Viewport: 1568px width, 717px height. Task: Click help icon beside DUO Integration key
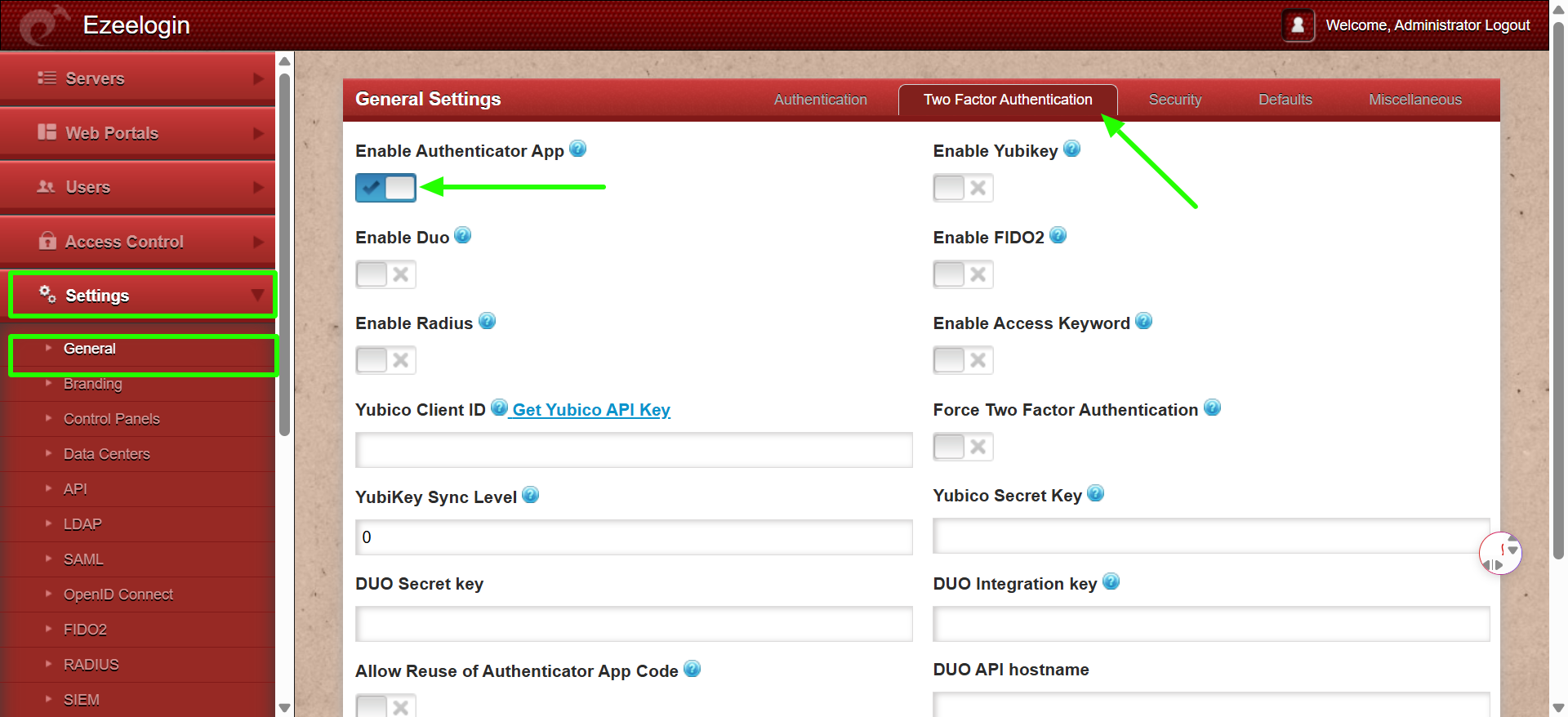pos(1111,581)
